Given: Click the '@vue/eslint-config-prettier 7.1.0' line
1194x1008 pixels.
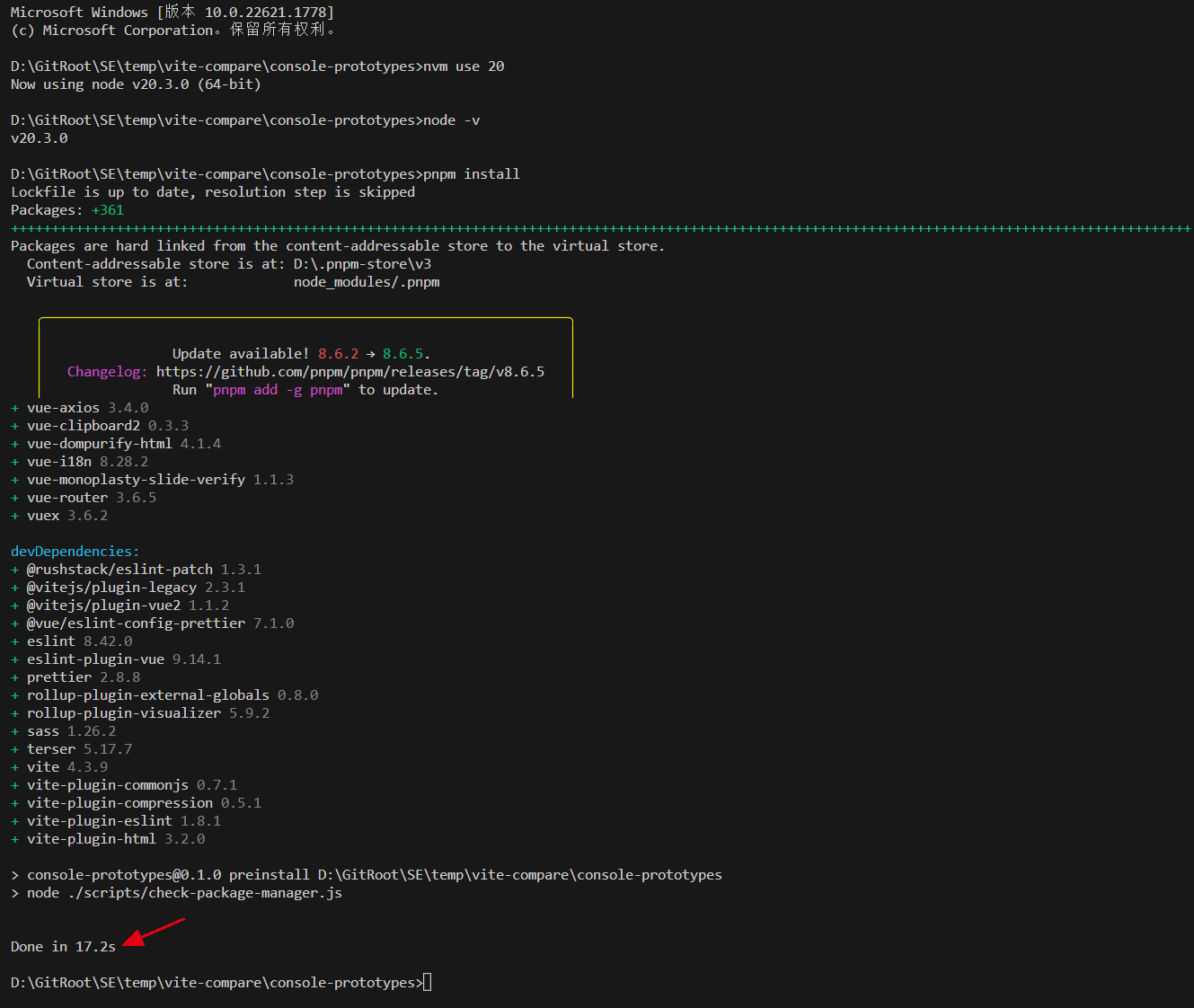Looking at the screenshot, I should pyautogui.click(x=153, y=623).
